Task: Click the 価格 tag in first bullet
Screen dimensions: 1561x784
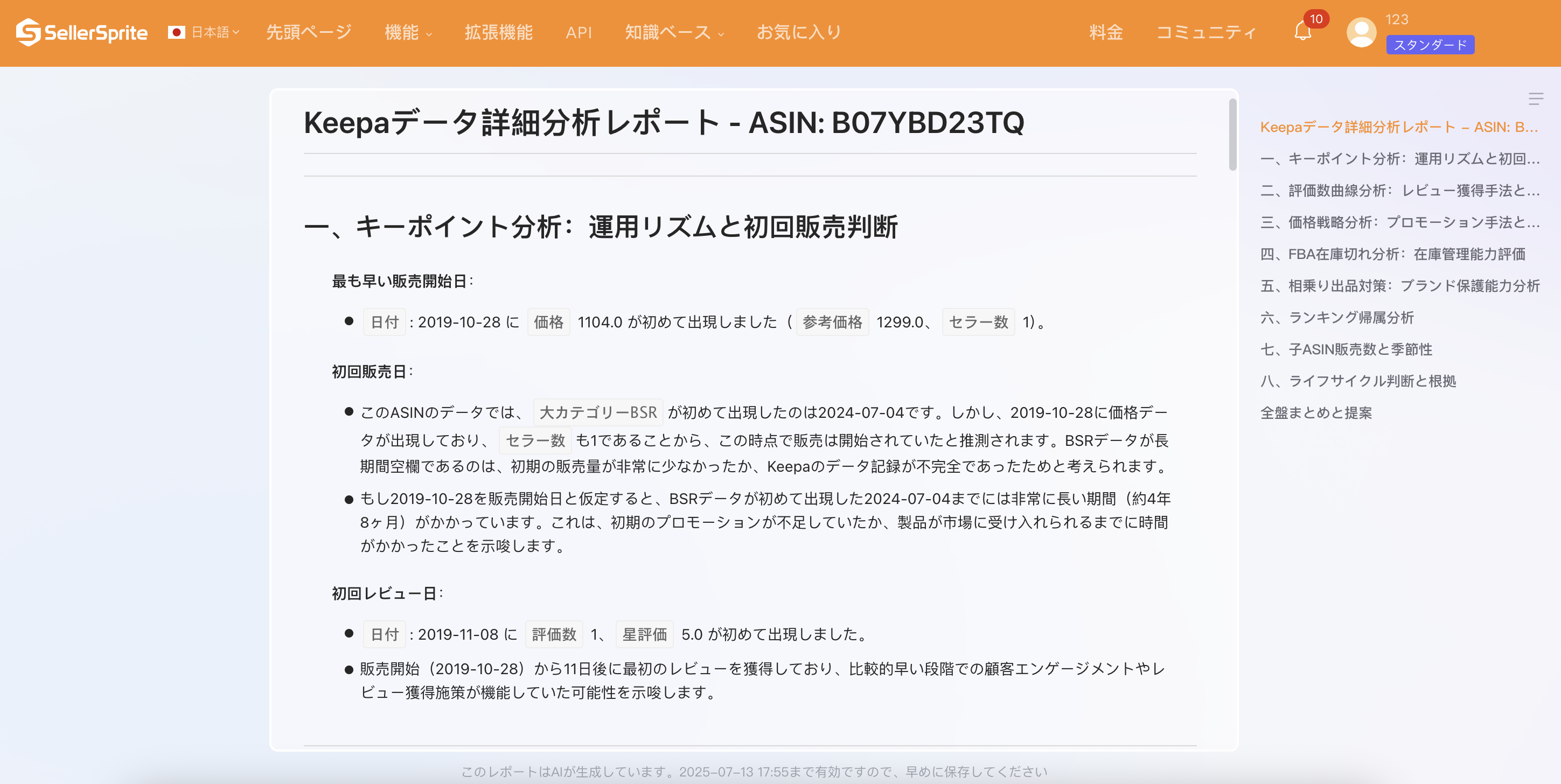Action: pos(548,321)
